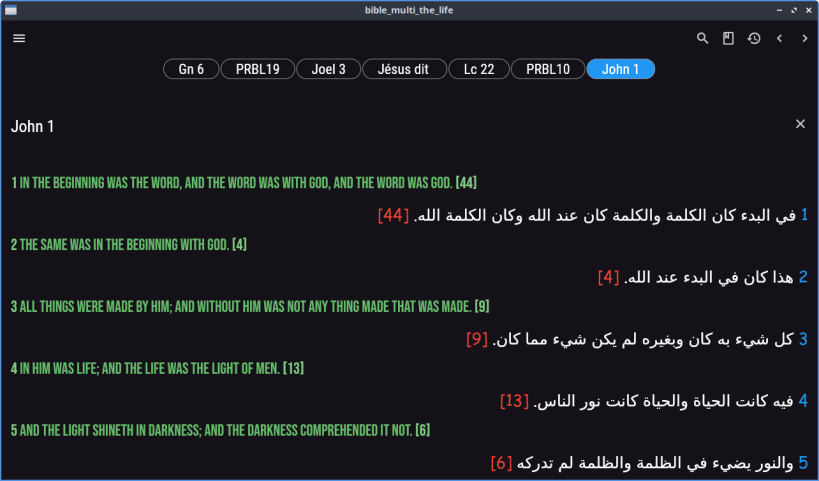Select English verse 4 'In him was life'
This screenshot has height=481, width=819.
157,368
